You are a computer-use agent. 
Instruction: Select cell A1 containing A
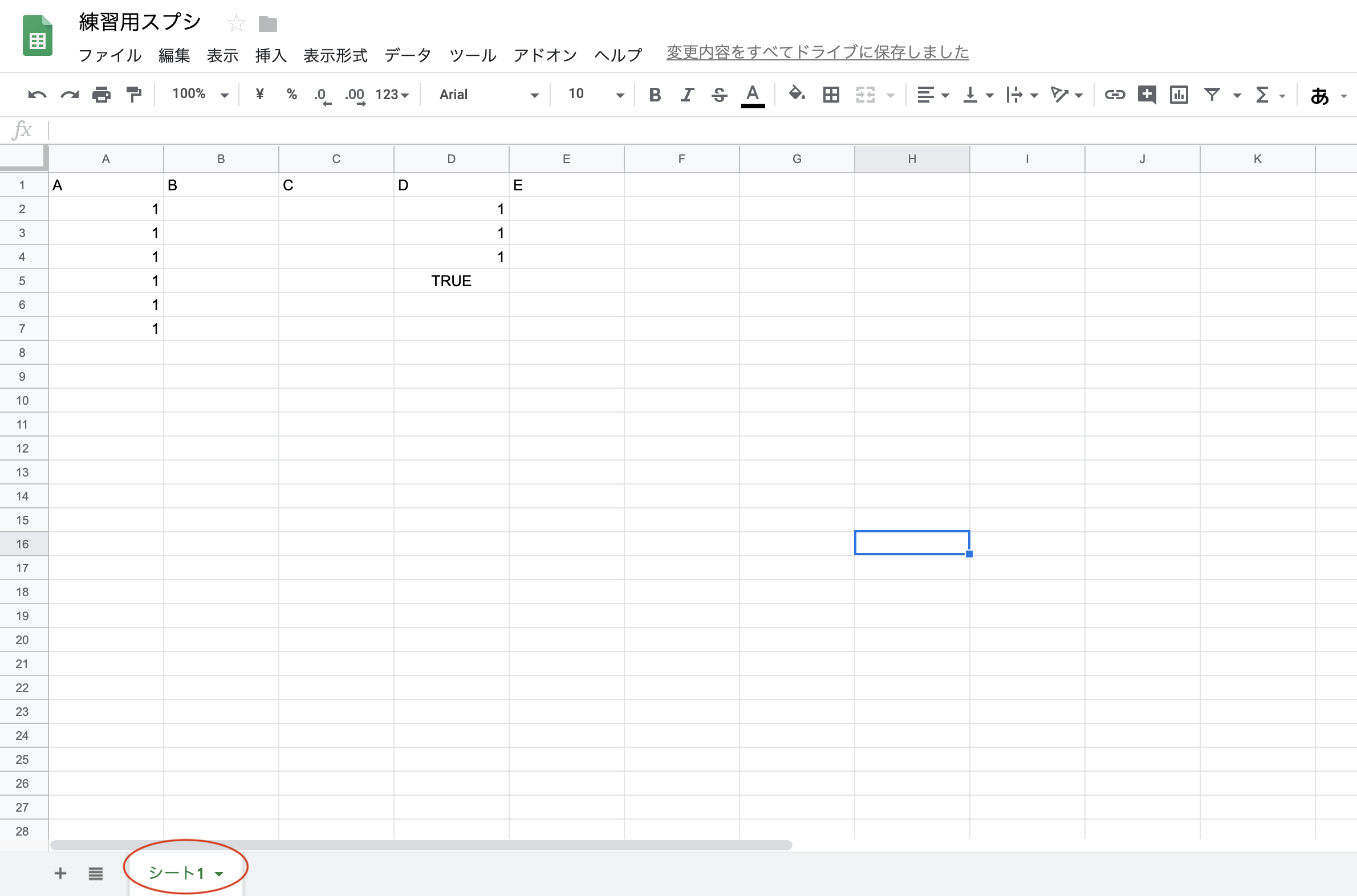point(105,185)
